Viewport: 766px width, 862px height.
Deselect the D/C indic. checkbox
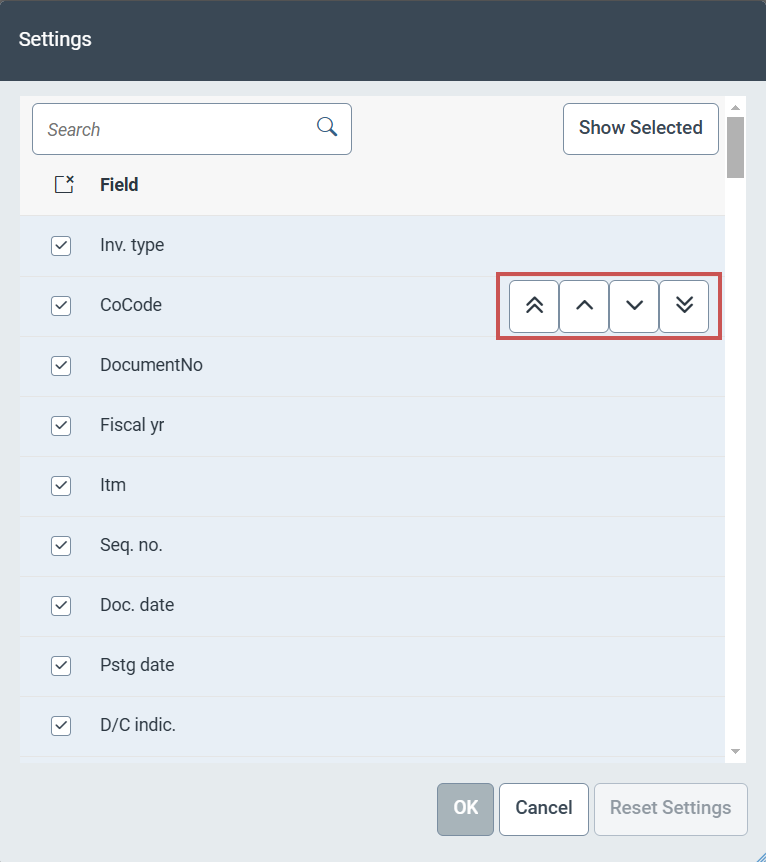click(x=61, y=726)
